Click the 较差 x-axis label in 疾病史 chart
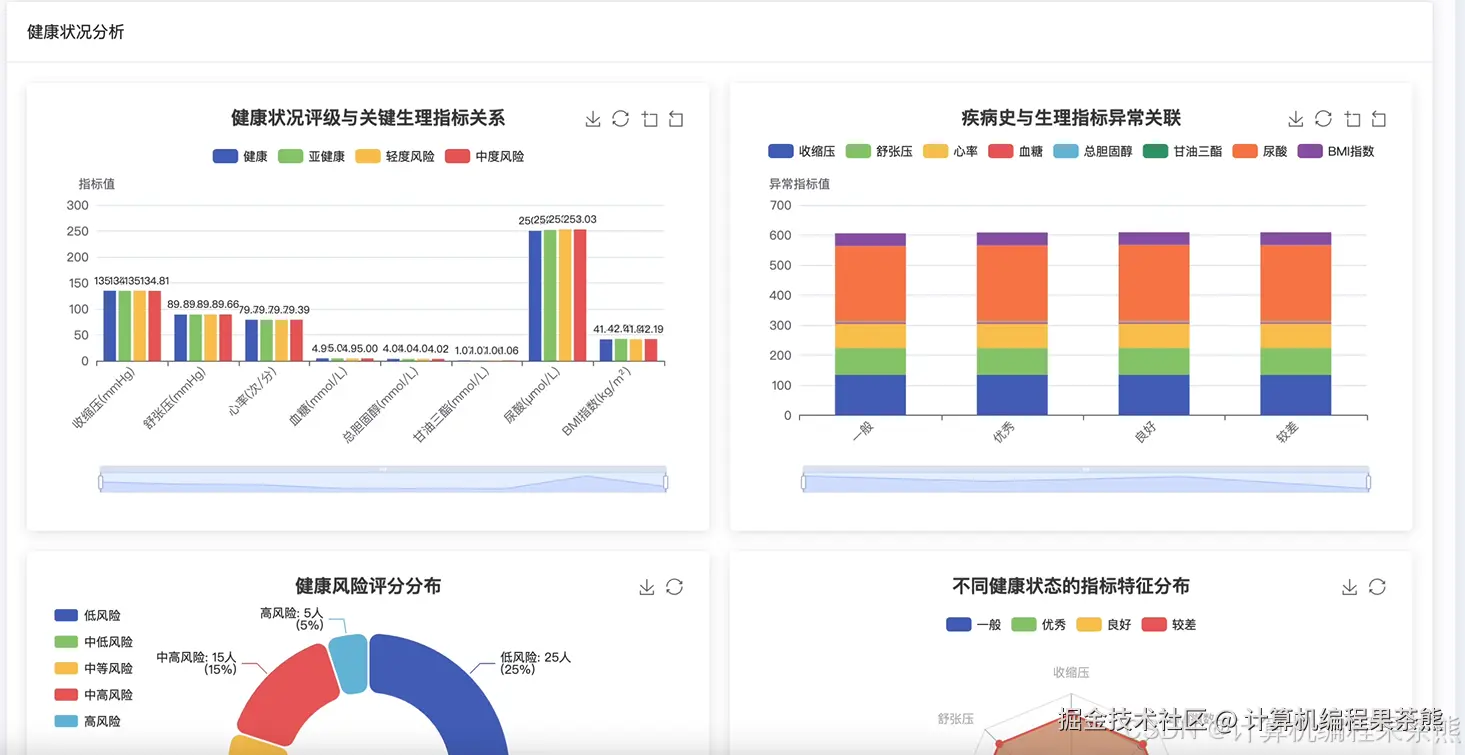Screen dimensions: 1465x755 (1288, 431)
